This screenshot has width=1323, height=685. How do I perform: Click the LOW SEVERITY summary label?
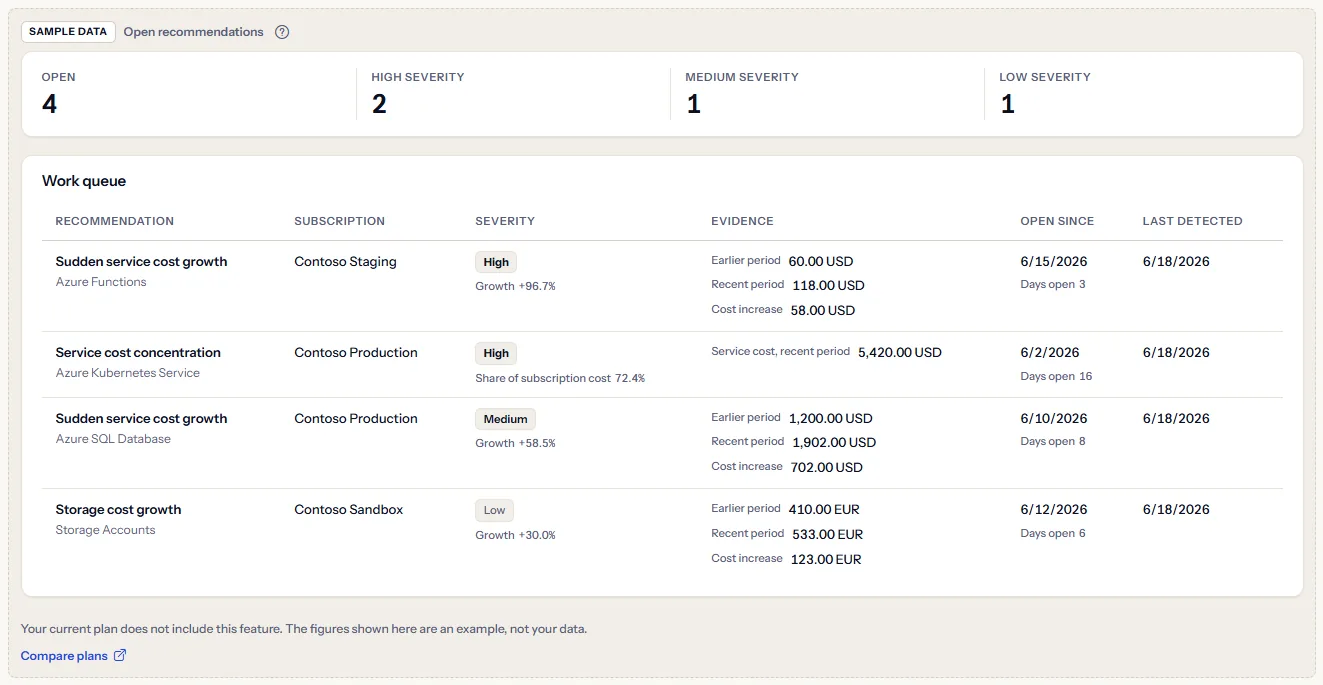1045,77
